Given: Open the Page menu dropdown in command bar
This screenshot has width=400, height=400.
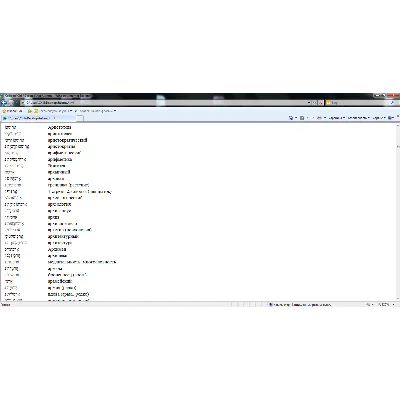Looking at the screenshot, I should [337, 118].
